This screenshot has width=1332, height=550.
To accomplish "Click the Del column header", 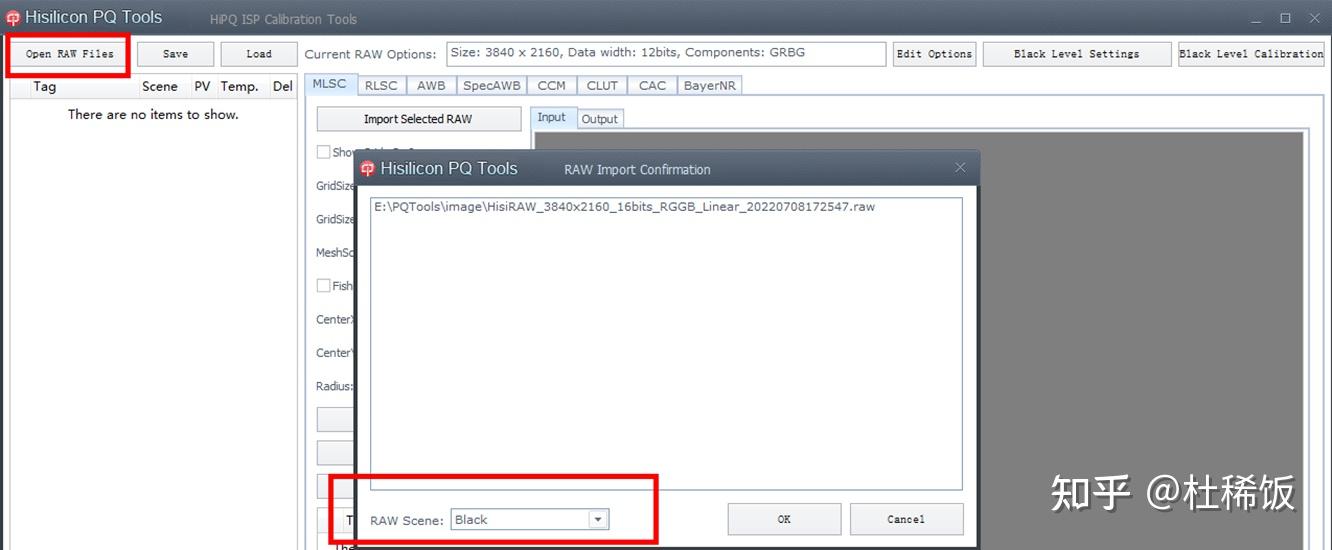I will [x=282, y=86].
